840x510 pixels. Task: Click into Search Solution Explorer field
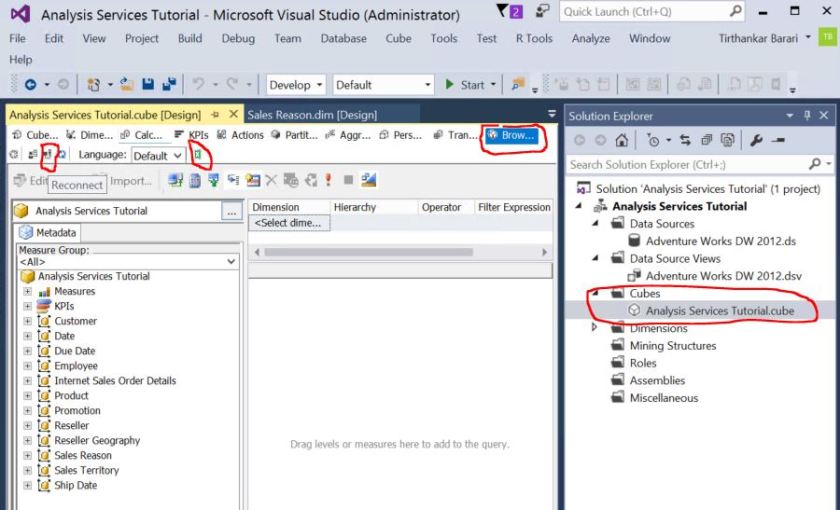click(688, 164)
